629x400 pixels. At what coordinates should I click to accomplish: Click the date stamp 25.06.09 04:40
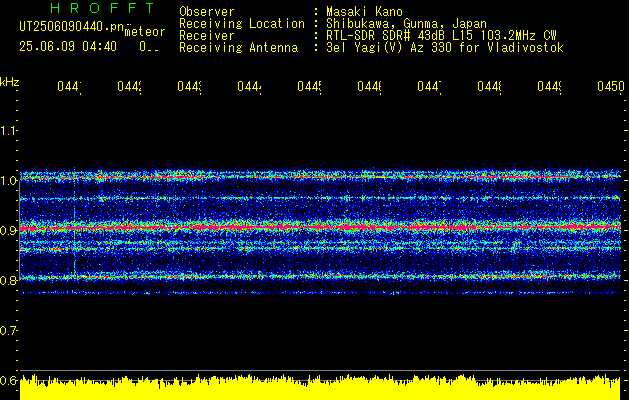click(68, 47)
